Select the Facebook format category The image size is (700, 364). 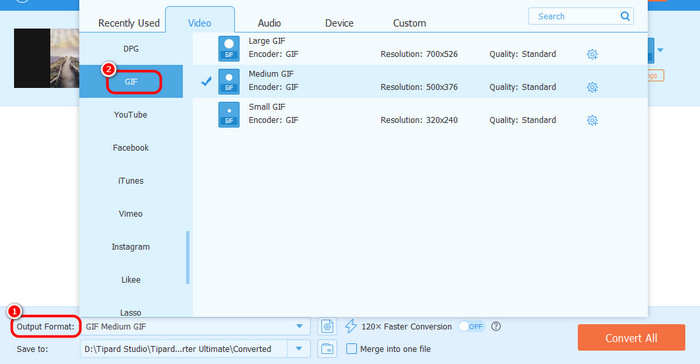tap(131, 148)
